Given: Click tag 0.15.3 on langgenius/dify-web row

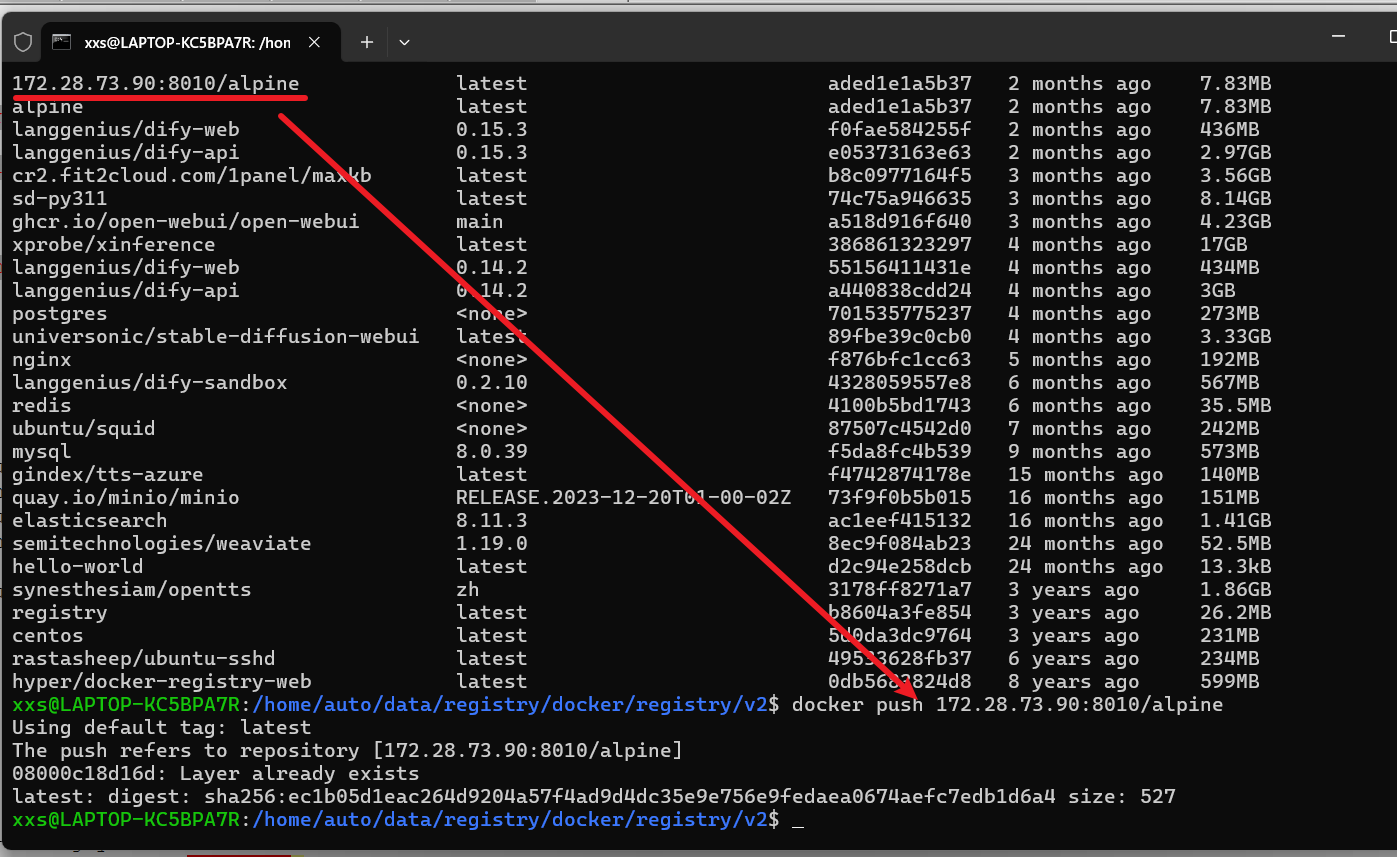Looking at the screenshot, I should tap(491, 130).
